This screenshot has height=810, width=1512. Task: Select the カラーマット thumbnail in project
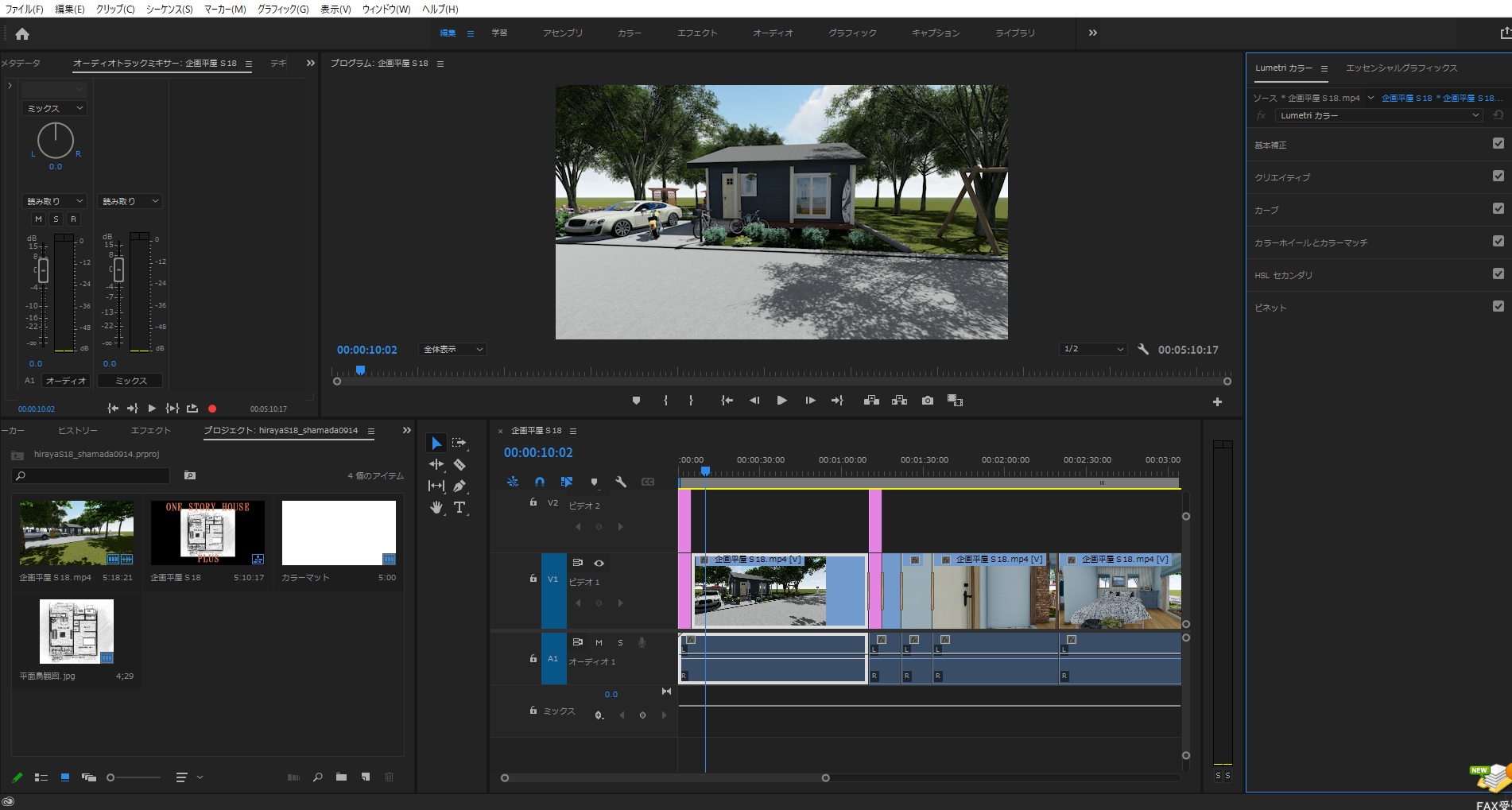[x=339, y=533]
